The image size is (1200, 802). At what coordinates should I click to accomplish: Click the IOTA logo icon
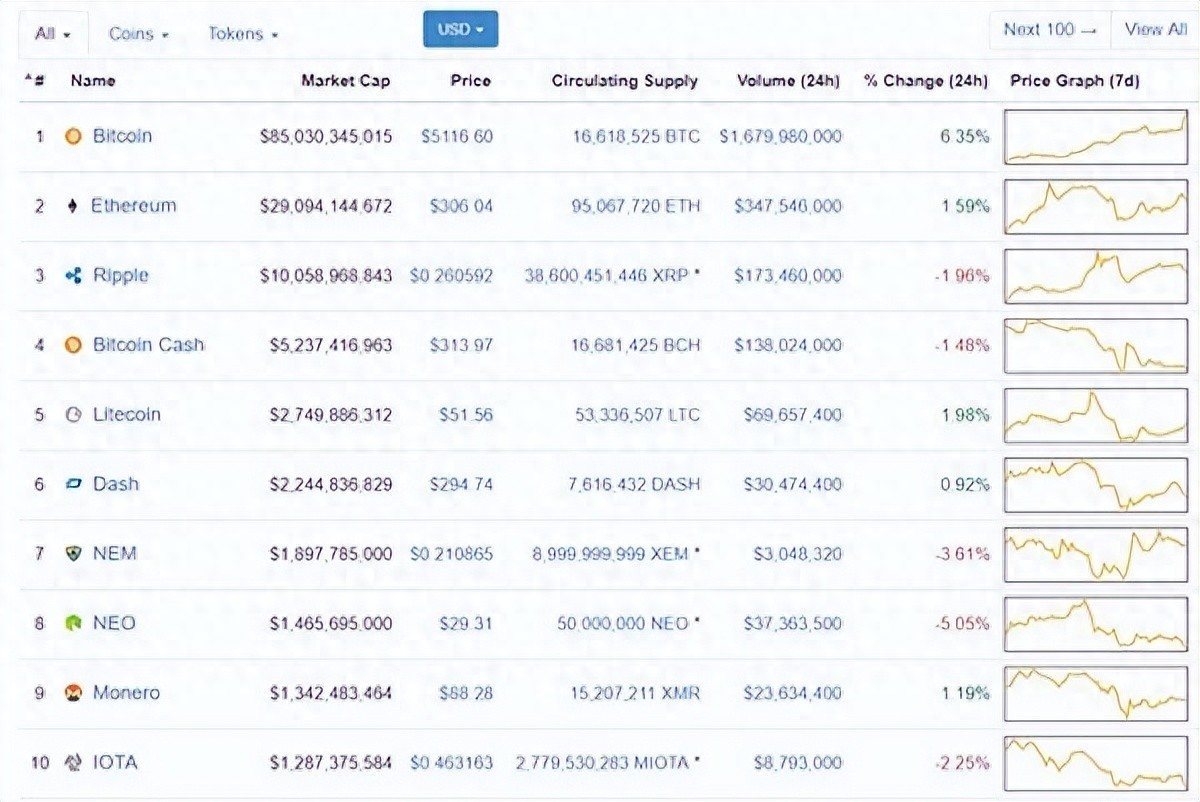pyautogui.click(x=73, y=762)
